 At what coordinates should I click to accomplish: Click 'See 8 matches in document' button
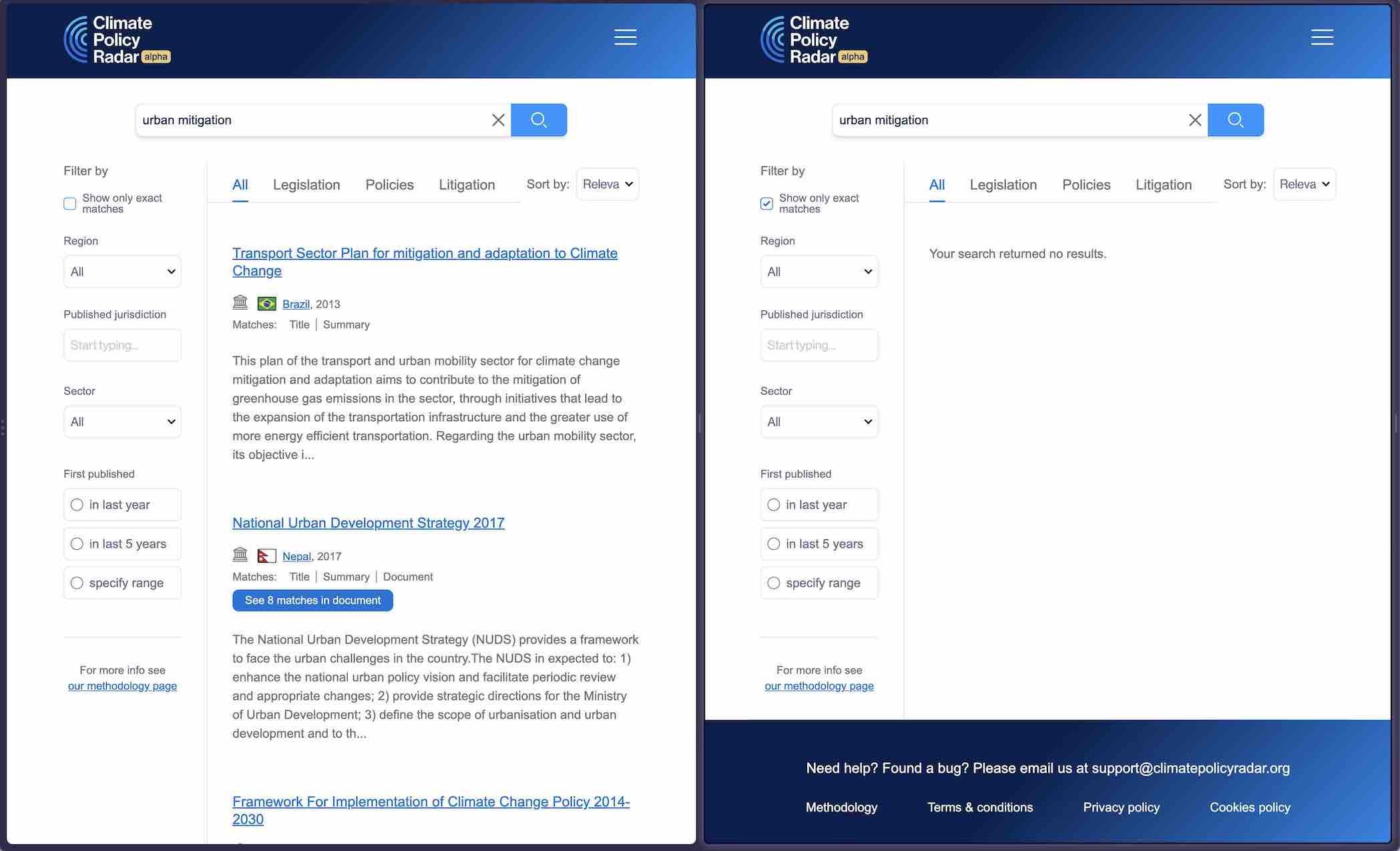[312, 600]
